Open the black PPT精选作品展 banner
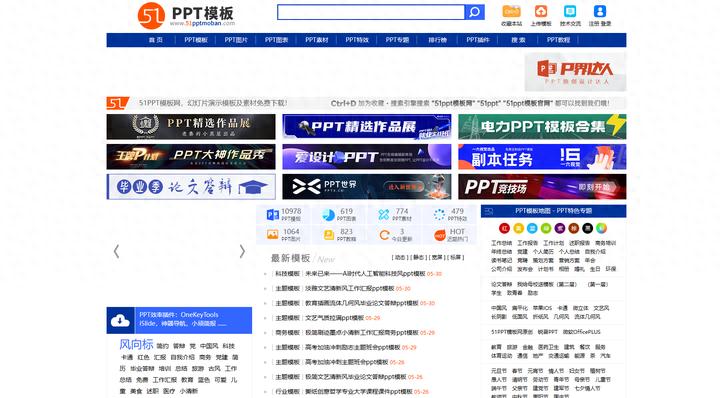This screenshot has height=398, width=720. click(x=191, y=127)
